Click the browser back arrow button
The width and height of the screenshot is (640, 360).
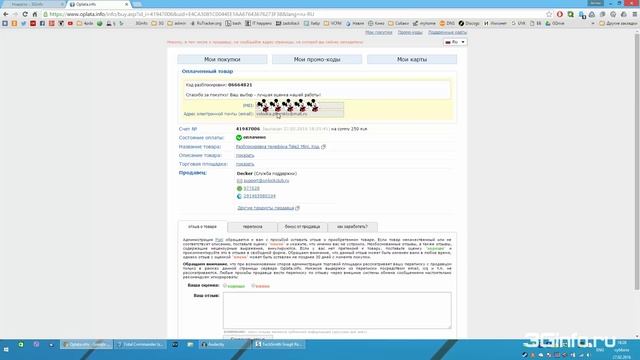point(6,14)
